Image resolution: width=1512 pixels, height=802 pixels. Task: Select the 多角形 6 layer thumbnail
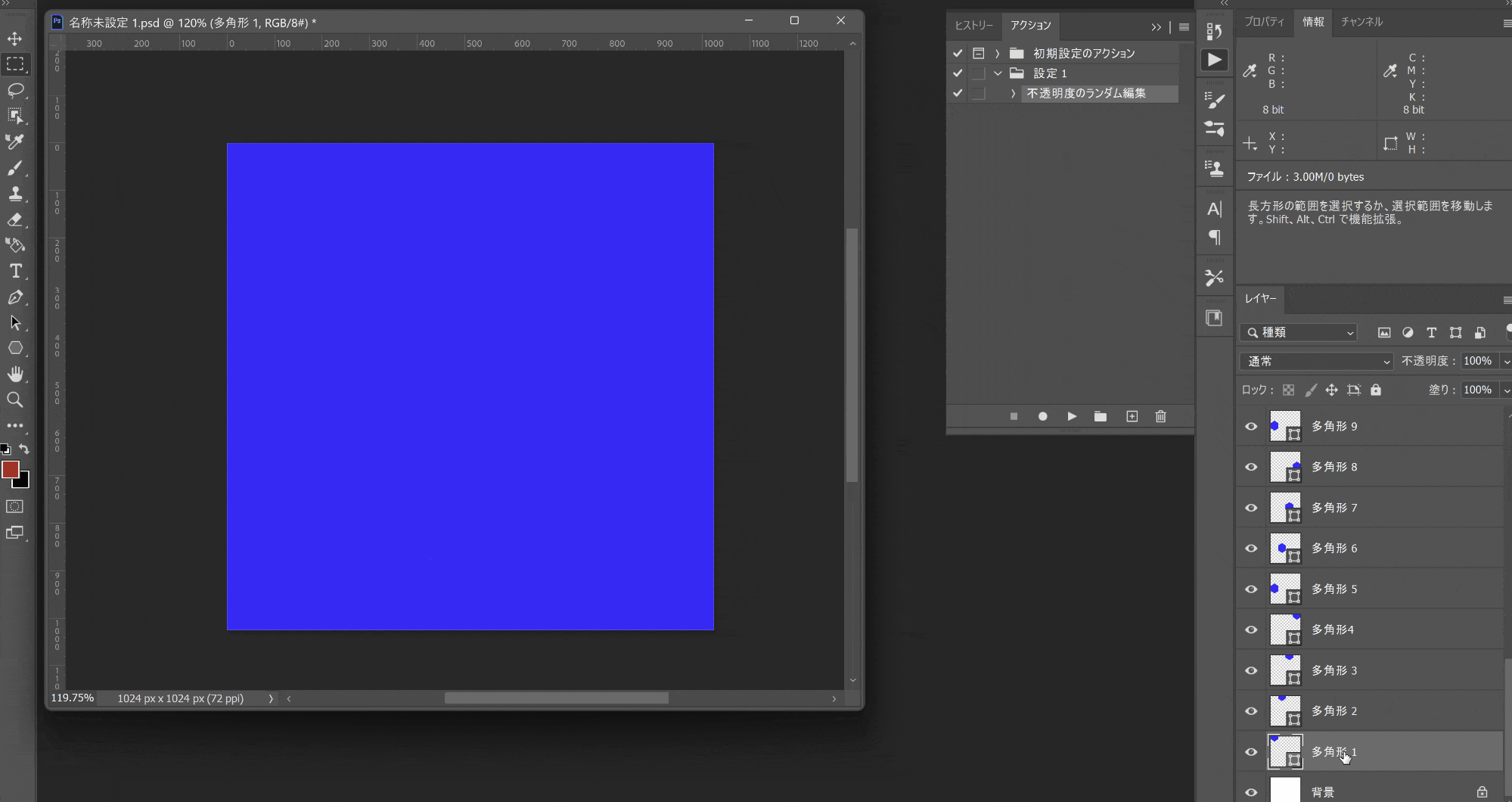(1285, 548)
